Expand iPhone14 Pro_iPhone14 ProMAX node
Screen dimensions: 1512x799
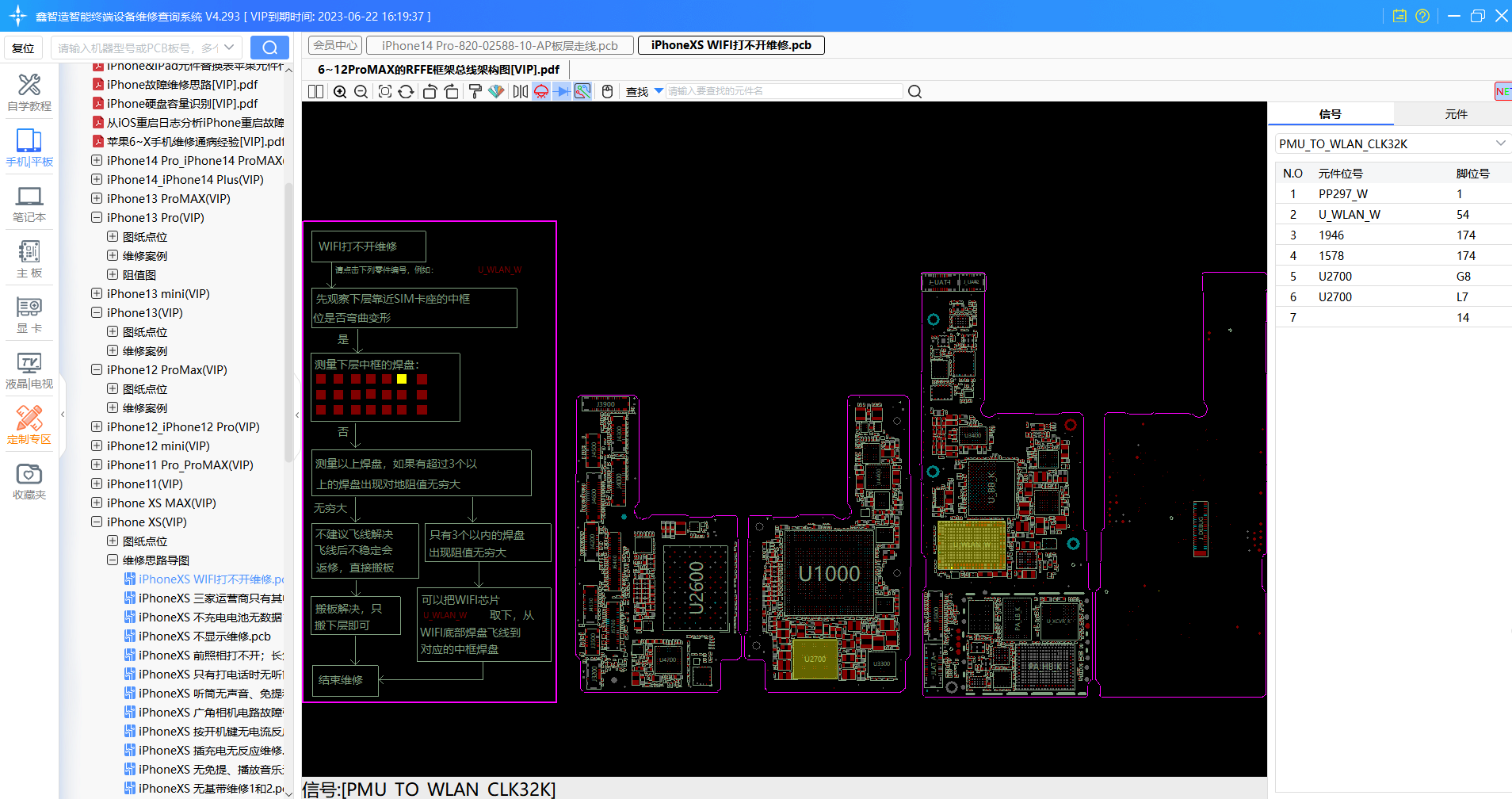coord(97,160)
